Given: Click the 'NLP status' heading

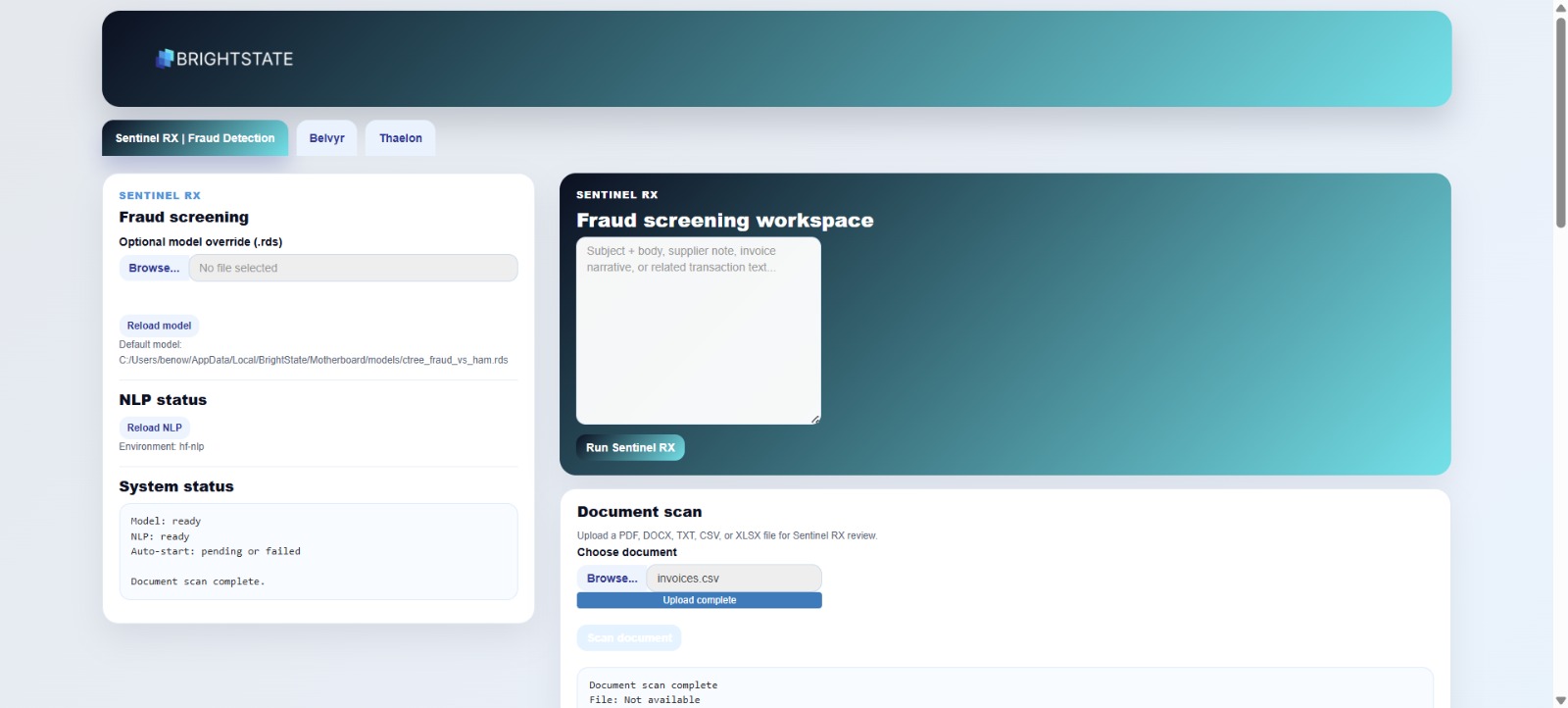Looking at the screenshot, I should tap(163, 400).
